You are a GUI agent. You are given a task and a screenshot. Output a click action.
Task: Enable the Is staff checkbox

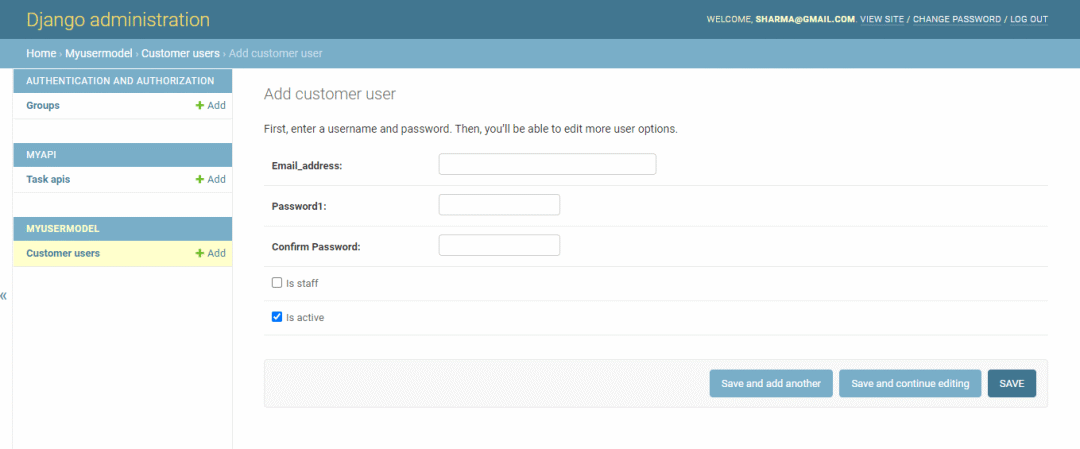(x=277, y=282)
